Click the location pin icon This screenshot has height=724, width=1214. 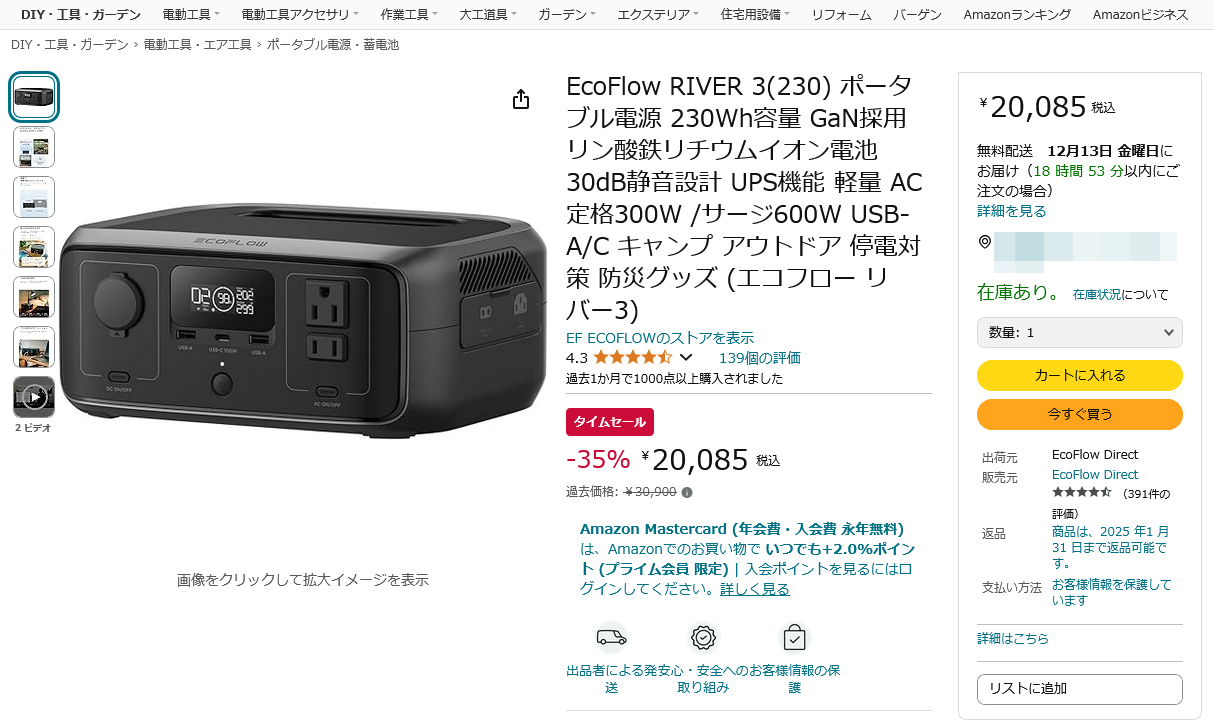(x=984, y=242)
